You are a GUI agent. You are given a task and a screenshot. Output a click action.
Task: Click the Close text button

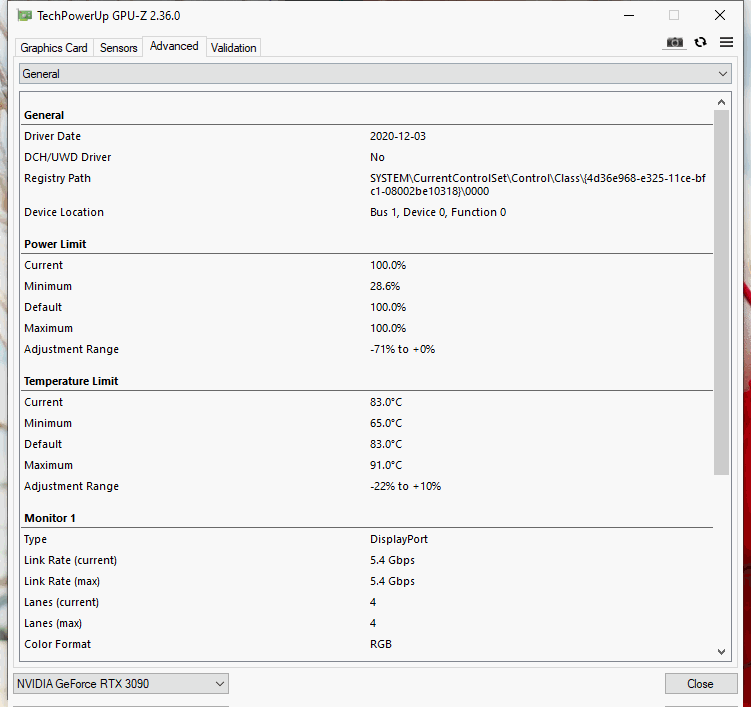700,684
